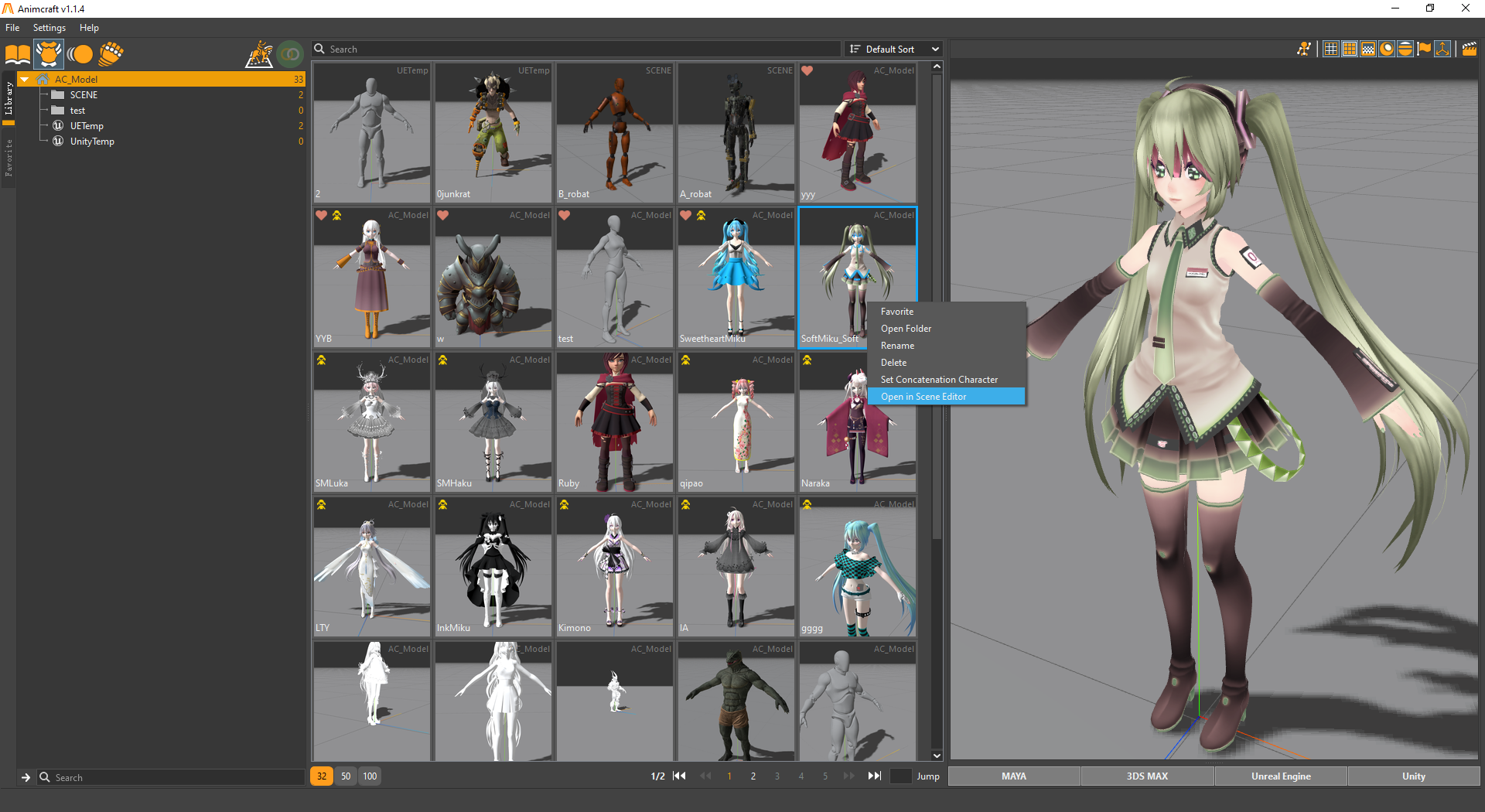Click the heart favorite icon on yyy
Screen dimensions: 1485x812
coord(807,70)
